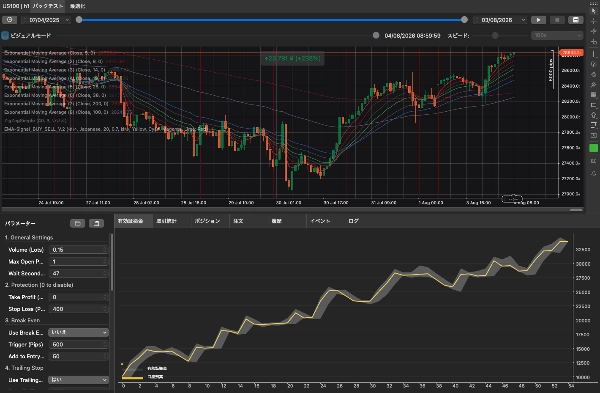Open the Use Trailing dropdown
Image resolution: width=600 pixels, height=393 pixels.
click(x=78, y=380)
